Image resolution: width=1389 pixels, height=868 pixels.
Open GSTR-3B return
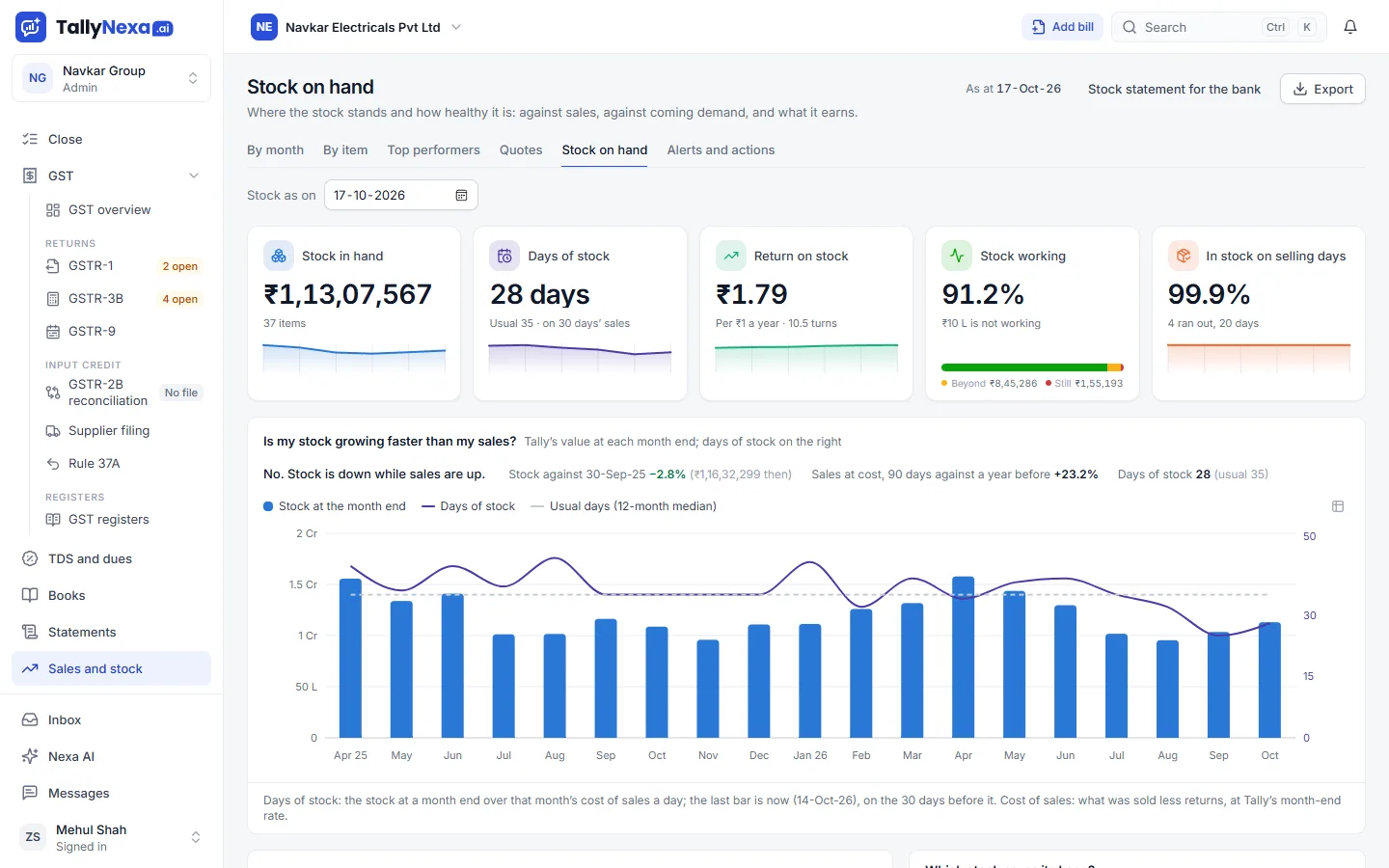pyautogui.click(x=123, y=298)
